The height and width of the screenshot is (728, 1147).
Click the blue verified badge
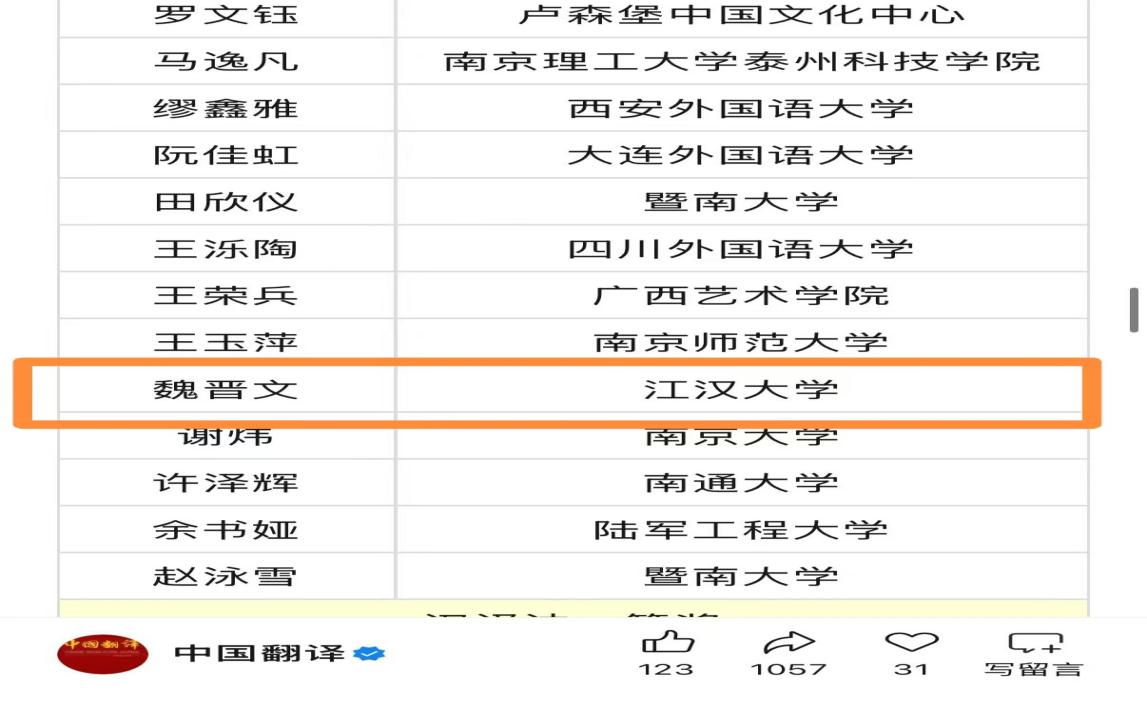(x=369, y=653)
